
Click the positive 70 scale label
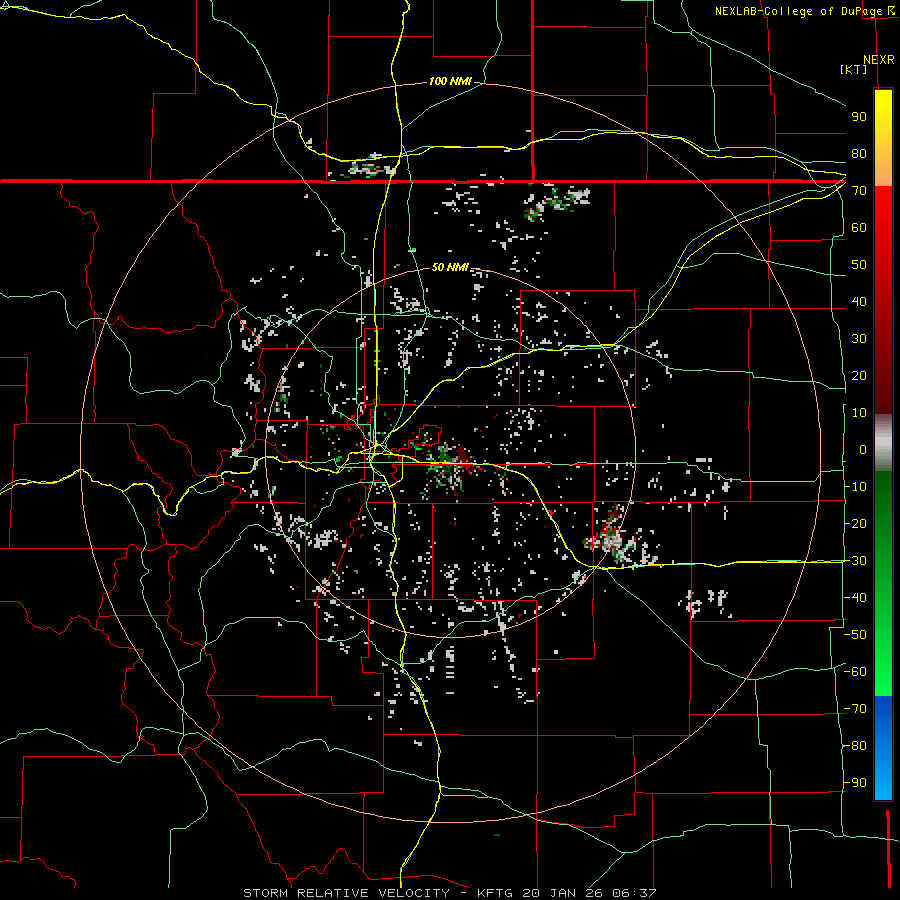pyautogui.click(x=859, y=191)
